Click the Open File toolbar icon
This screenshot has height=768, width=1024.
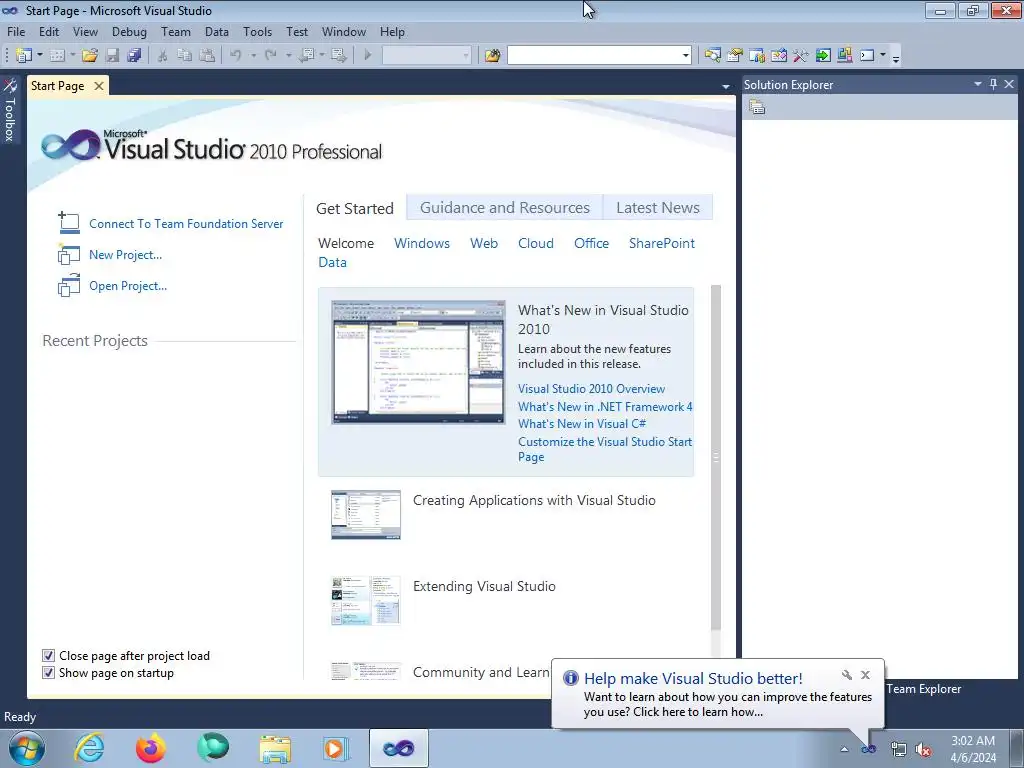90,56
